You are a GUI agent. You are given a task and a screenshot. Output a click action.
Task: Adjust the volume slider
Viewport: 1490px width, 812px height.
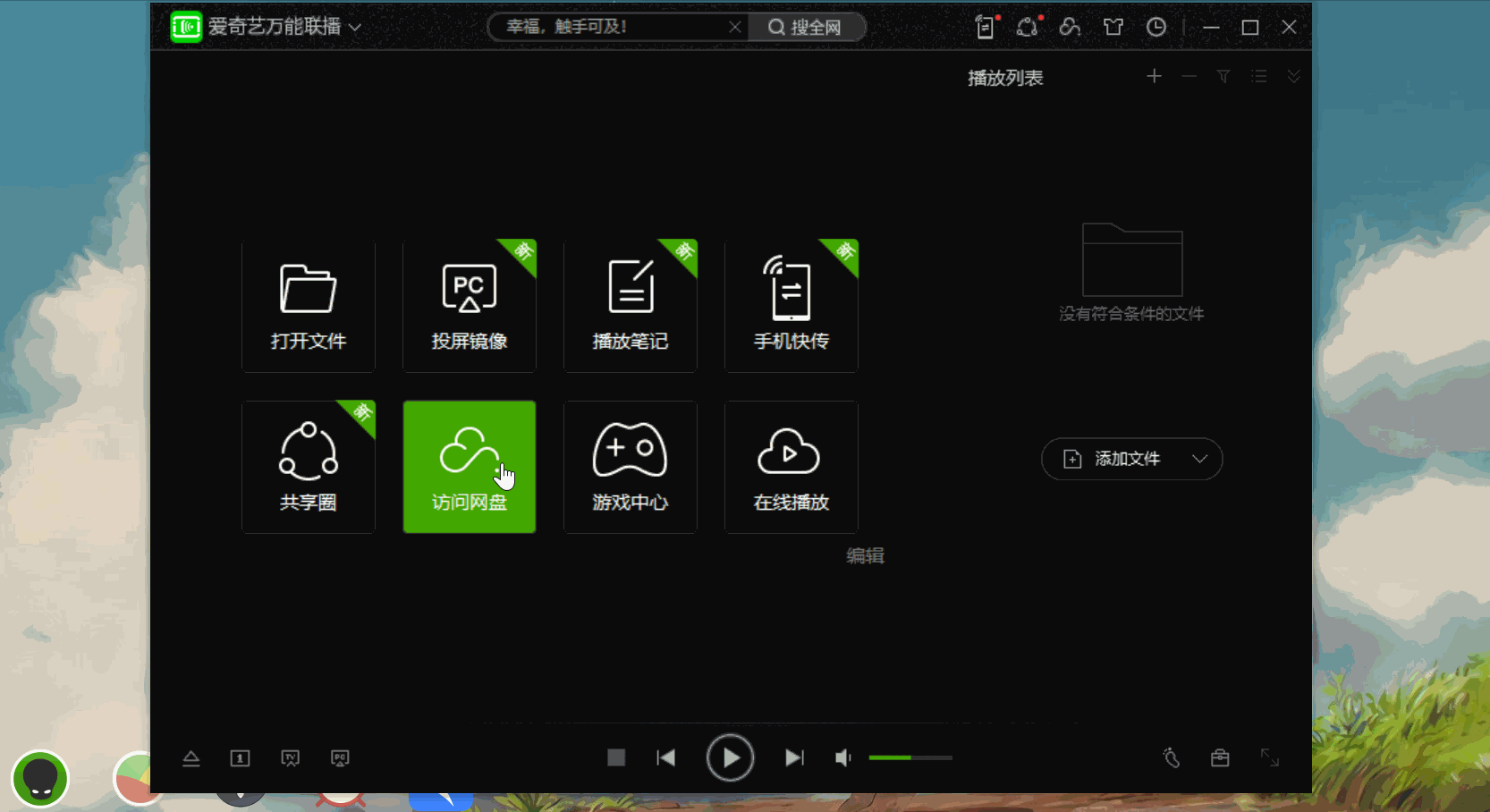(x=910, y=758)
